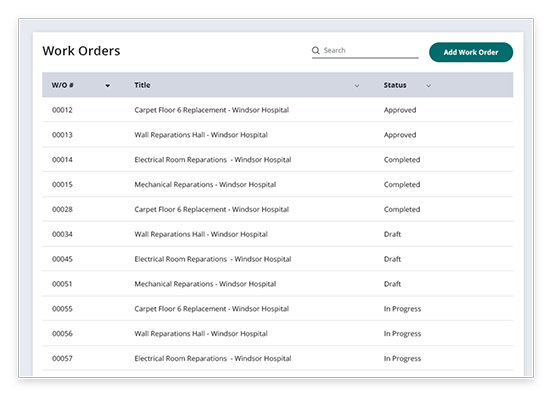Open work order number 00028
The height and width of the screenshot is (396, 552).
tap(62, 209)
